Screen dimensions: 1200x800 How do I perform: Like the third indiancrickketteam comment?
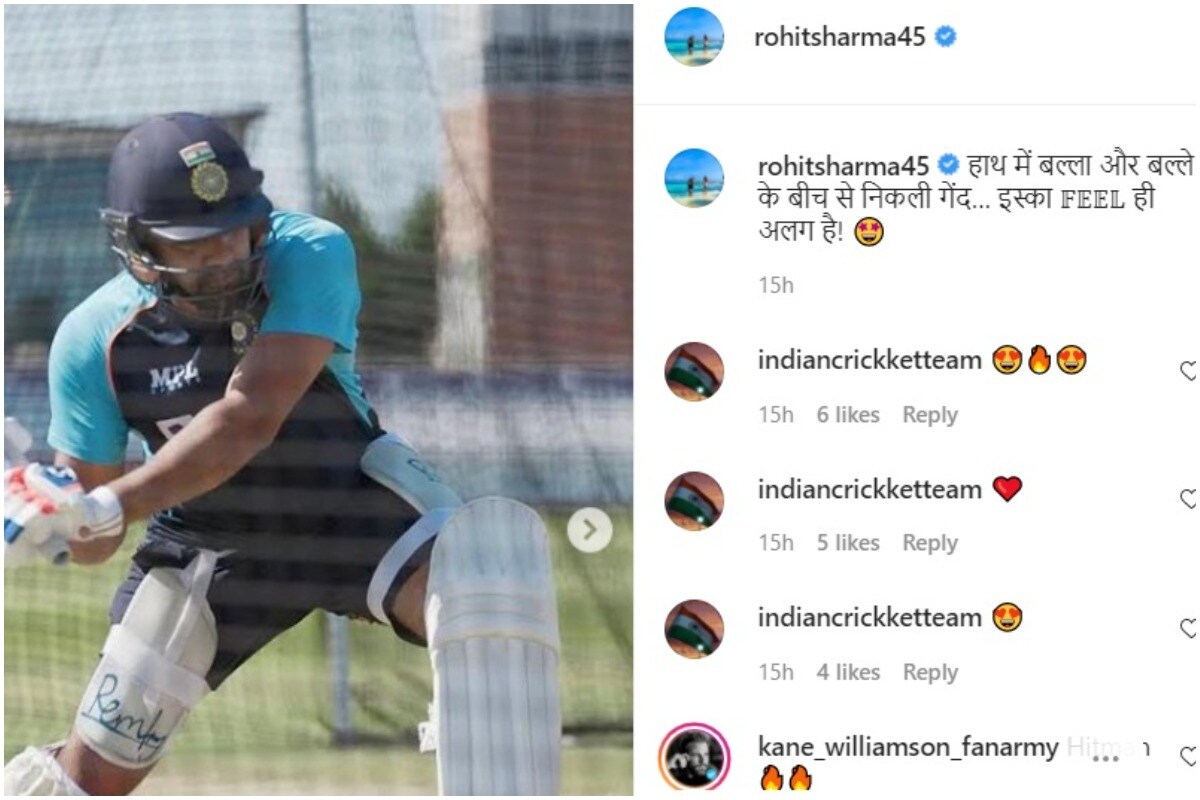1190,628
